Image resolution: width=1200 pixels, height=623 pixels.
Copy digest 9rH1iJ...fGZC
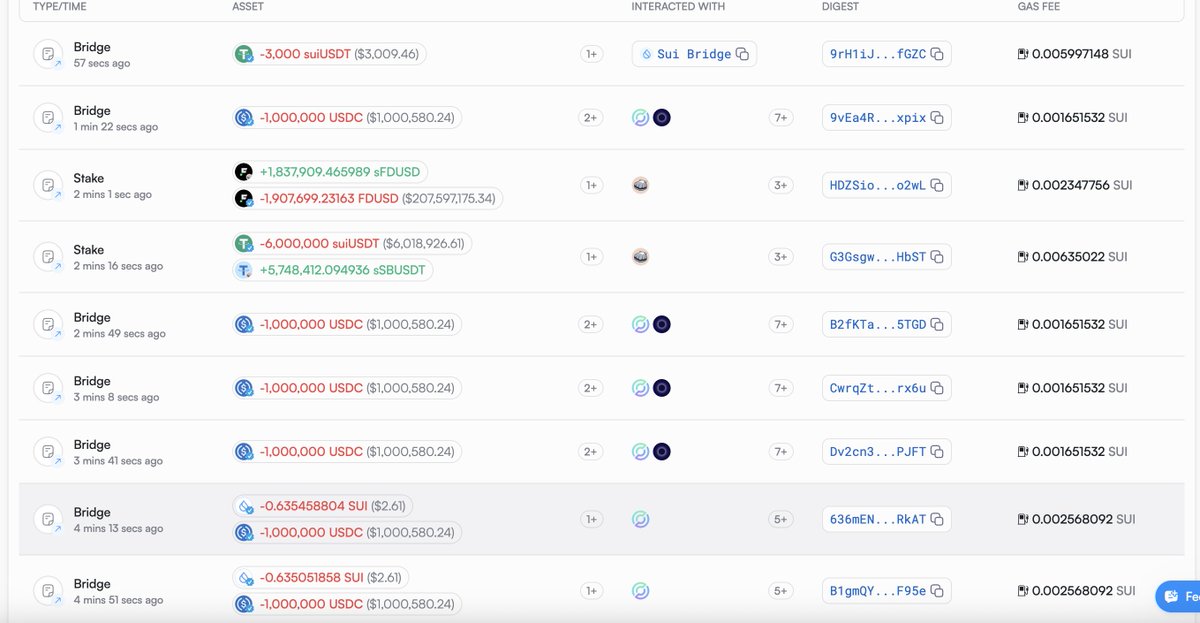[x=937, y=54]
